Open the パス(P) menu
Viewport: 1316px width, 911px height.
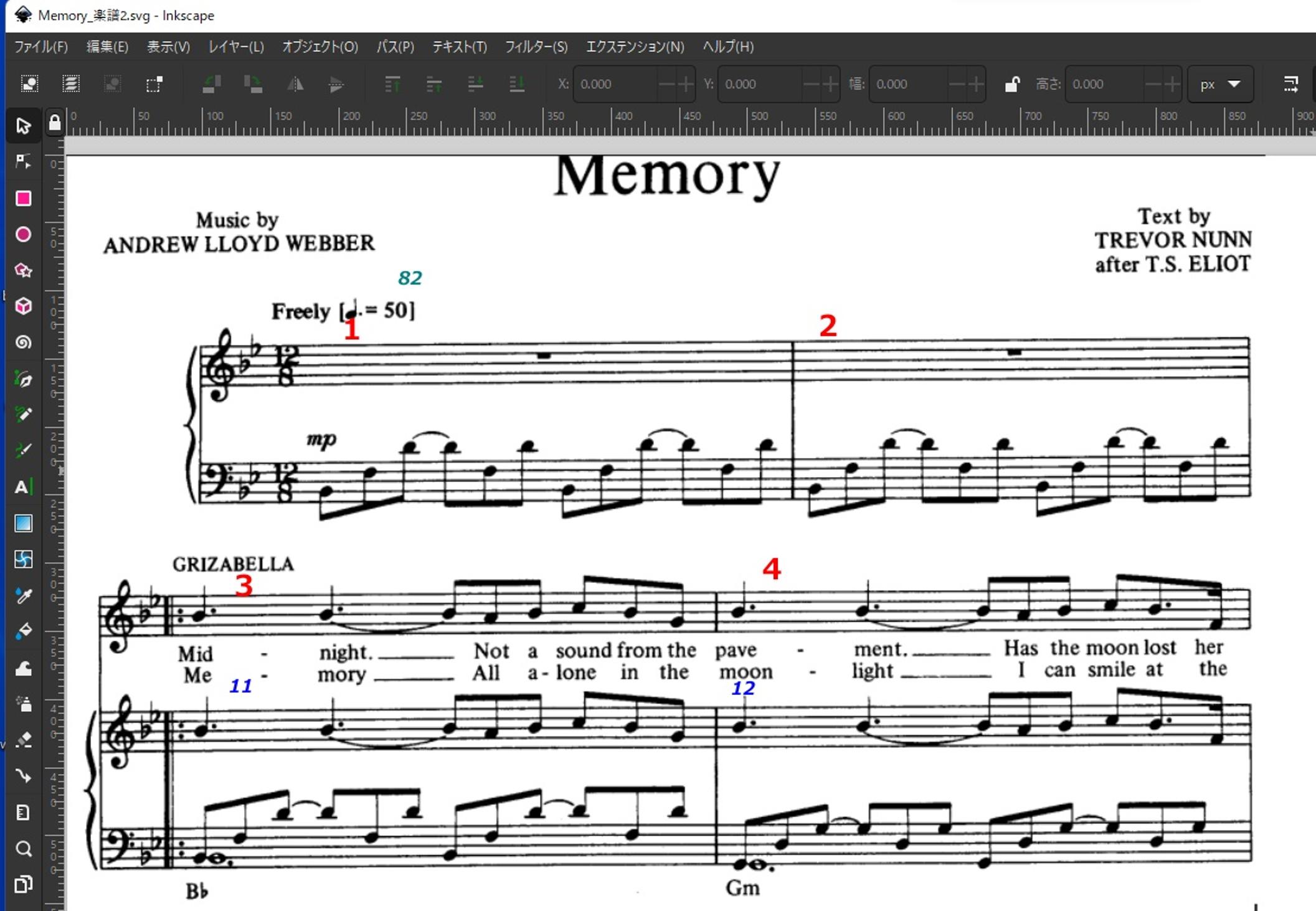pos(395,47)
